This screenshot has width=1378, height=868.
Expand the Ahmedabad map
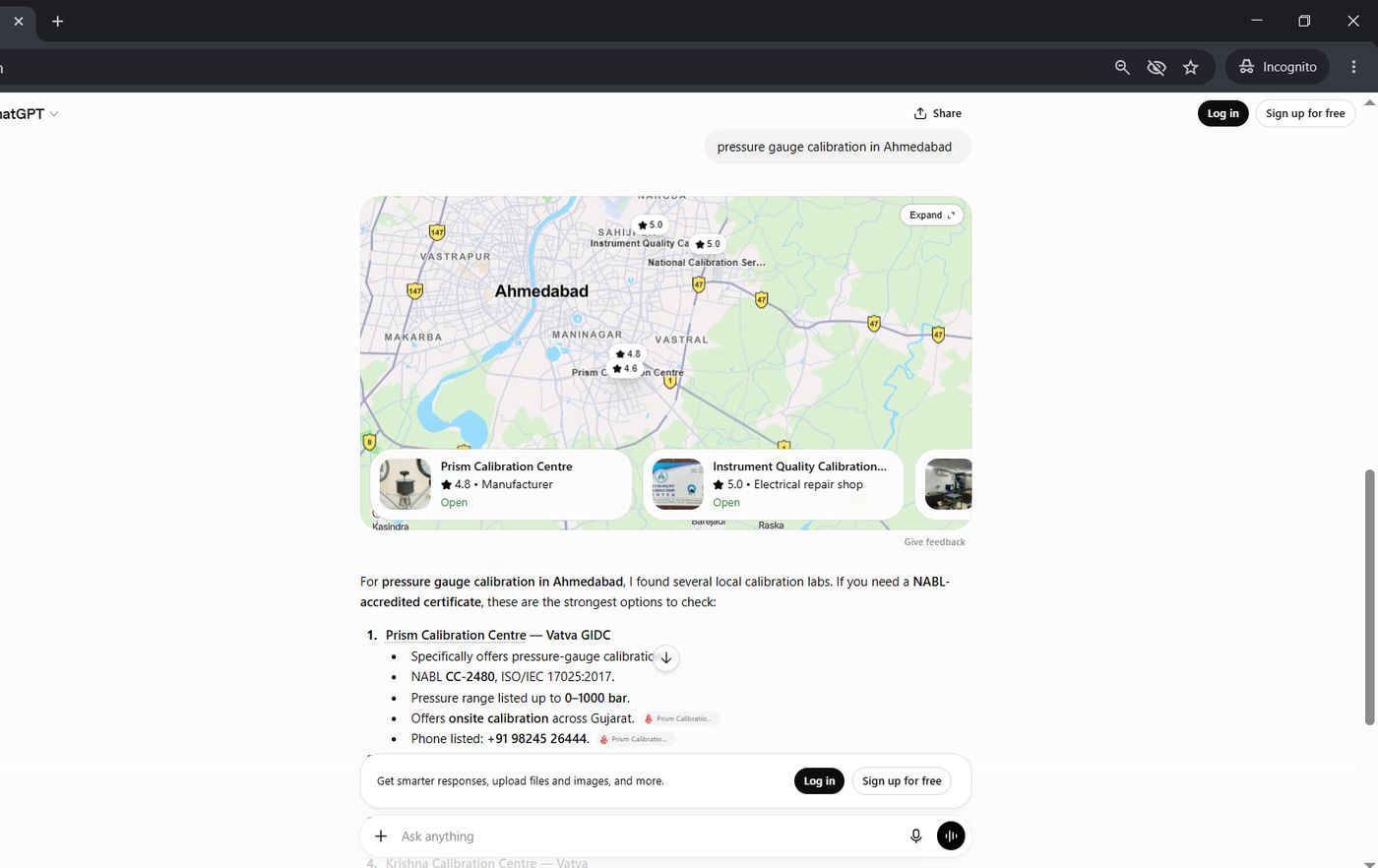pyautogui.click(x=932, y=216)
